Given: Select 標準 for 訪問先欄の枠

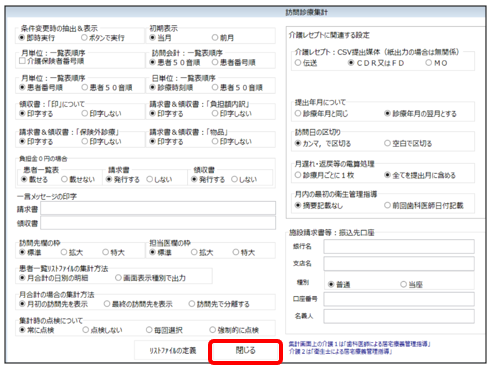Looking at the screenshot, I should tap(22, 252).
